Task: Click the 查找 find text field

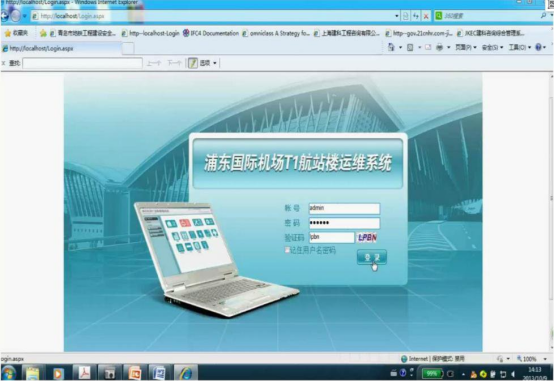Action: coord(82,63)
